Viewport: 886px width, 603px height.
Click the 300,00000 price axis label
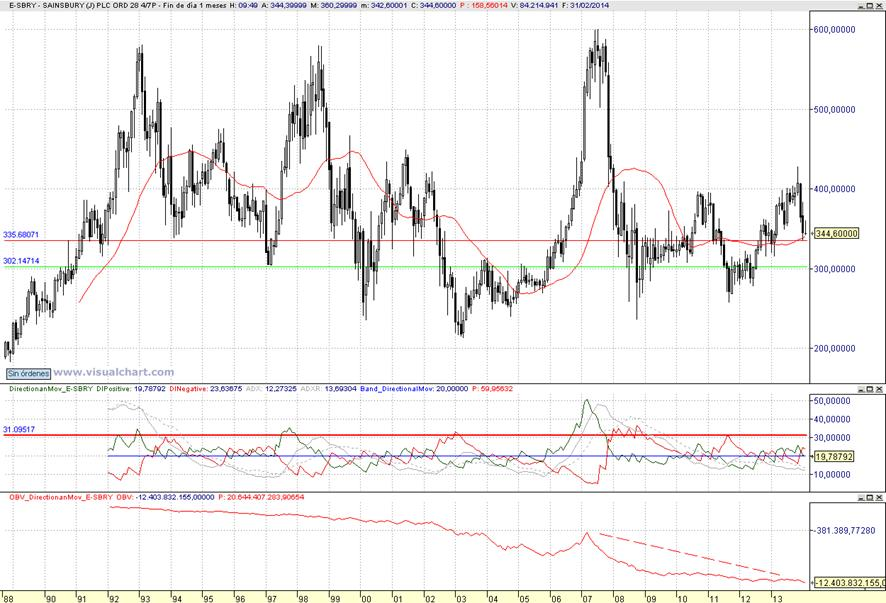click(835, 269)
